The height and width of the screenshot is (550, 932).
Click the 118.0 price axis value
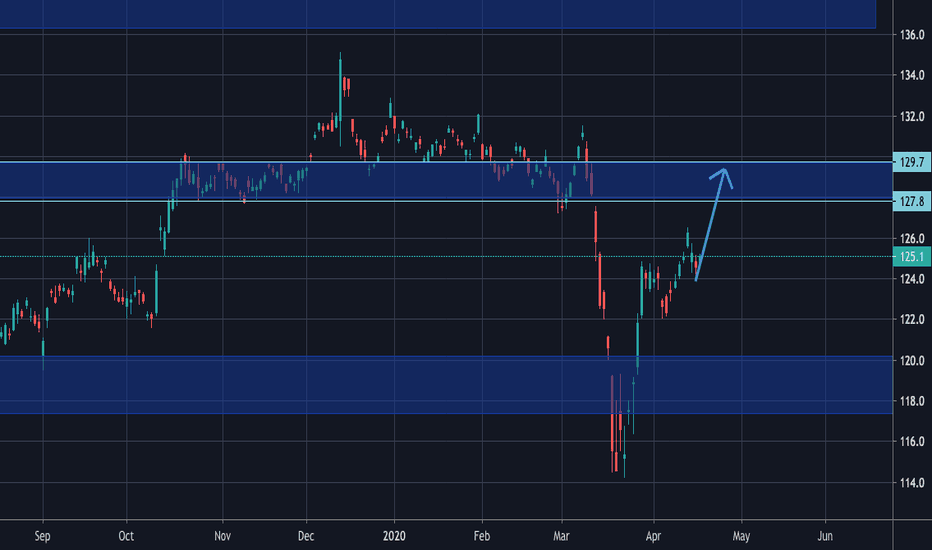[x=912, y=401]
